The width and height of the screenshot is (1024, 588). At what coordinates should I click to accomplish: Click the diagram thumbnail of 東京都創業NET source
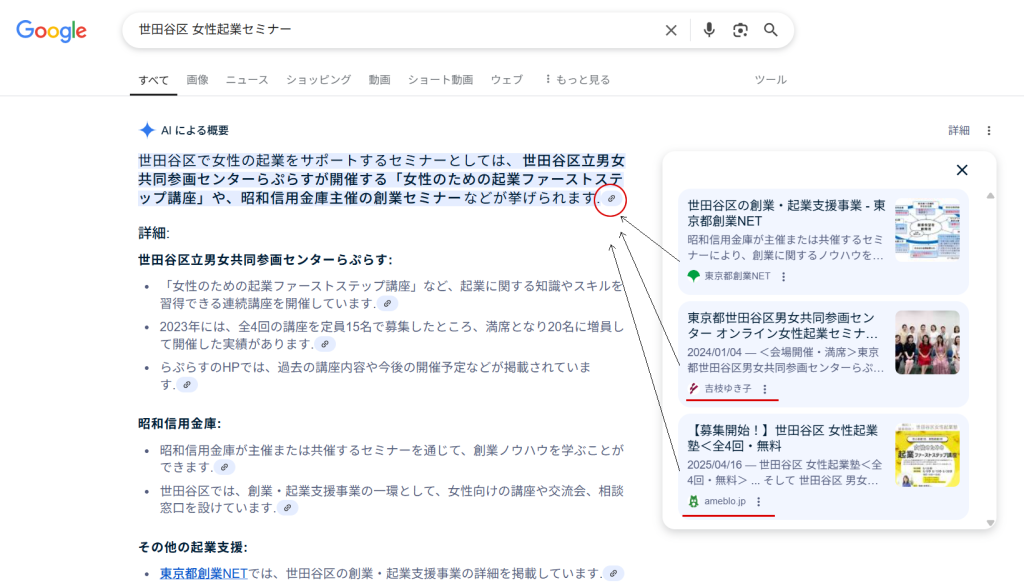pyautogui.click(x=927, y=230)
